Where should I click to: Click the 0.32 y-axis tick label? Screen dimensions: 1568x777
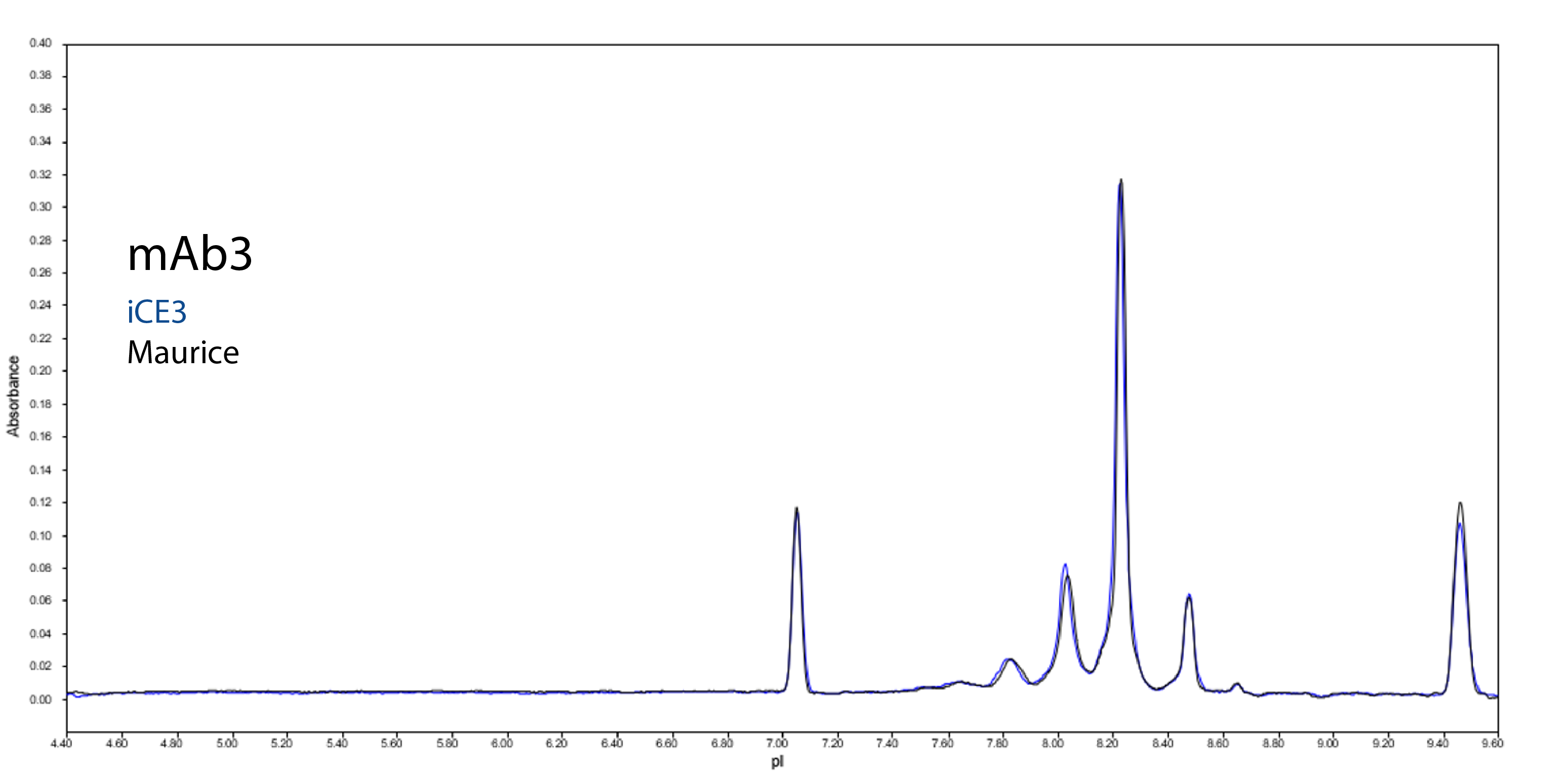[x=41, y=175]
